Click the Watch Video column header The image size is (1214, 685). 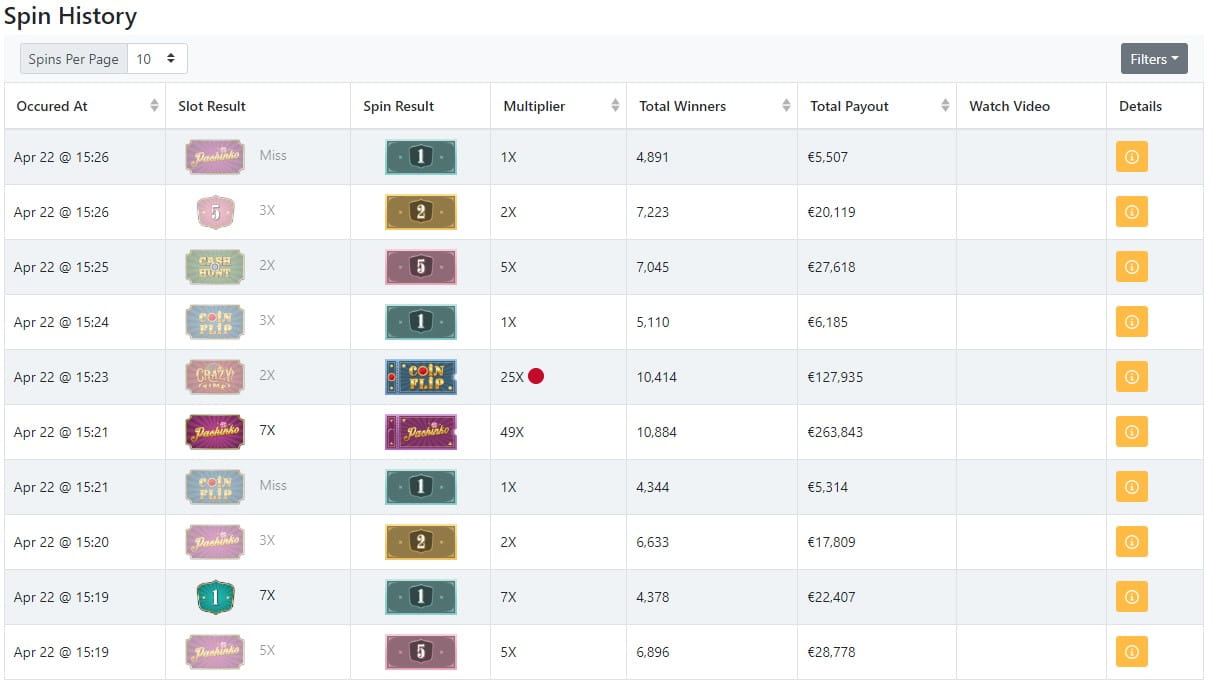1010,106
